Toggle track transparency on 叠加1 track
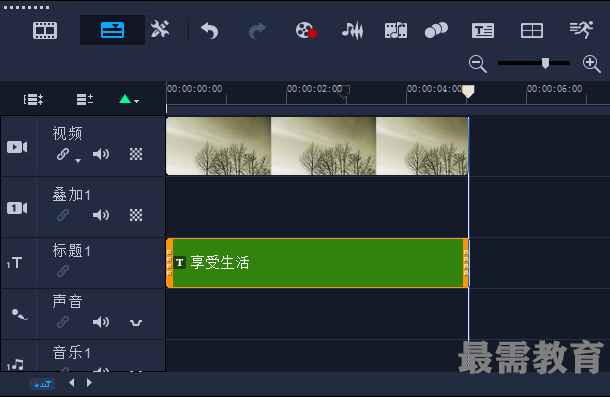Screen dimensions: 610x397 coord(136,215)
